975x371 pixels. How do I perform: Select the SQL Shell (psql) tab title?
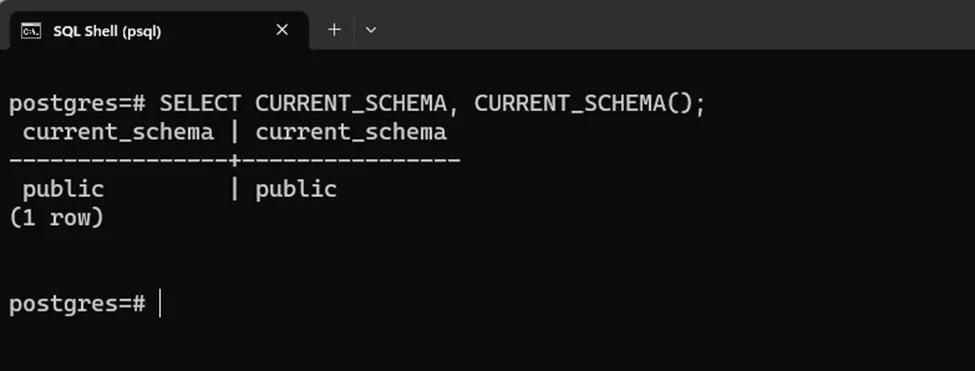pyautogui.click(x=107, y=31)
